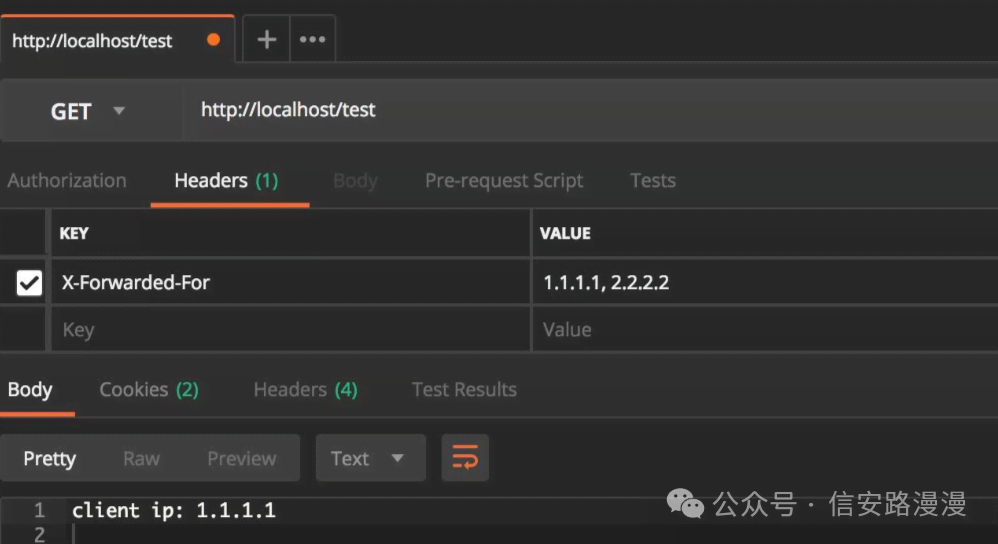Toggle line wrap in response body
The width and height of the screenshot is (998, 544).
(x=465, y=457)
